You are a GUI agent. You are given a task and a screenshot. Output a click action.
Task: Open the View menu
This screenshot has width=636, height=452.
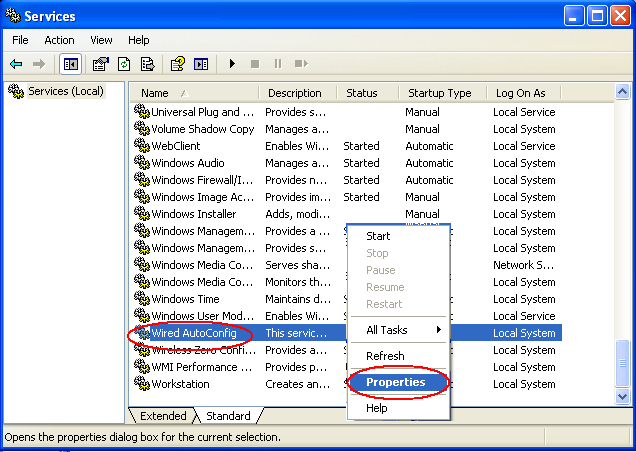(101, 40)
